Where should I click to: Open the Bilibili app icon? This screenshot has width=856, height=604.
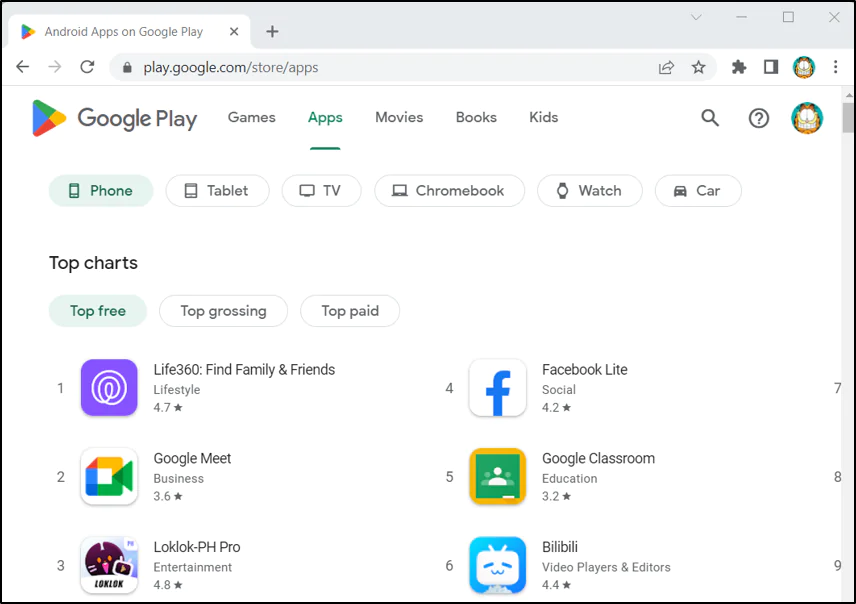click(497, 565)
